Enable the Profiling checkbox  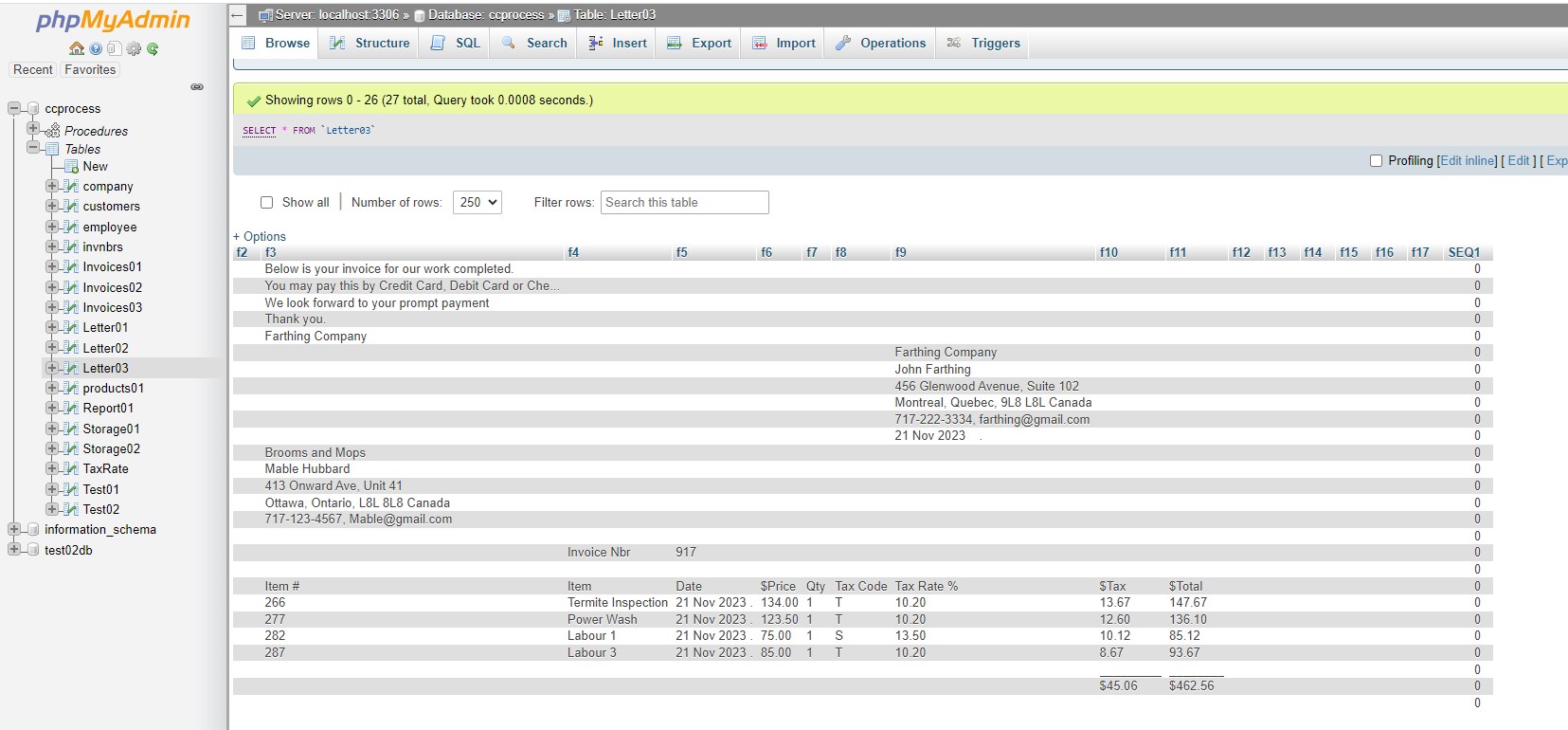click(1377, 161)
